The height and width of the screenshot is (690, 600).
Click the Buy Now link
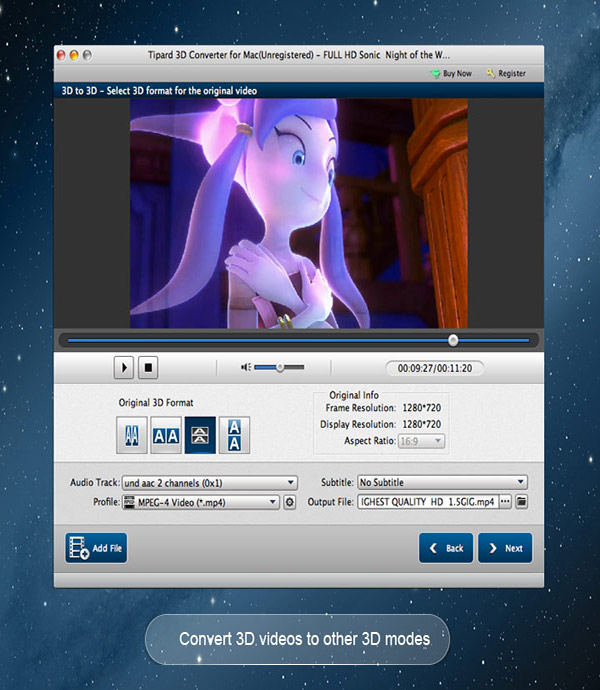click(x=451, y=73)
